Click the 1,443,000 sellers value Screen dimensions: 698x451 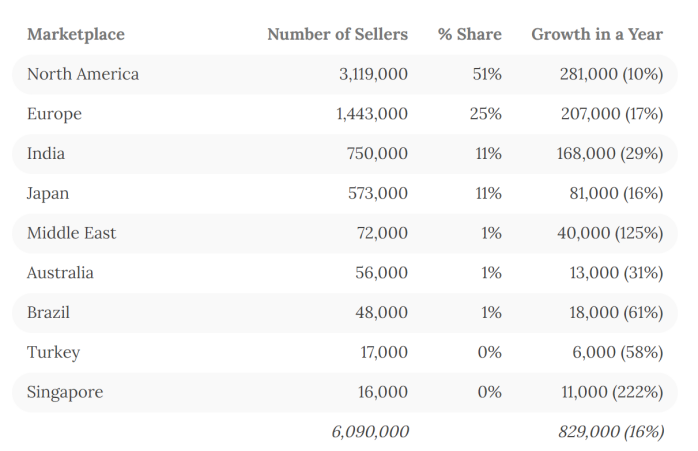(372, 114)
